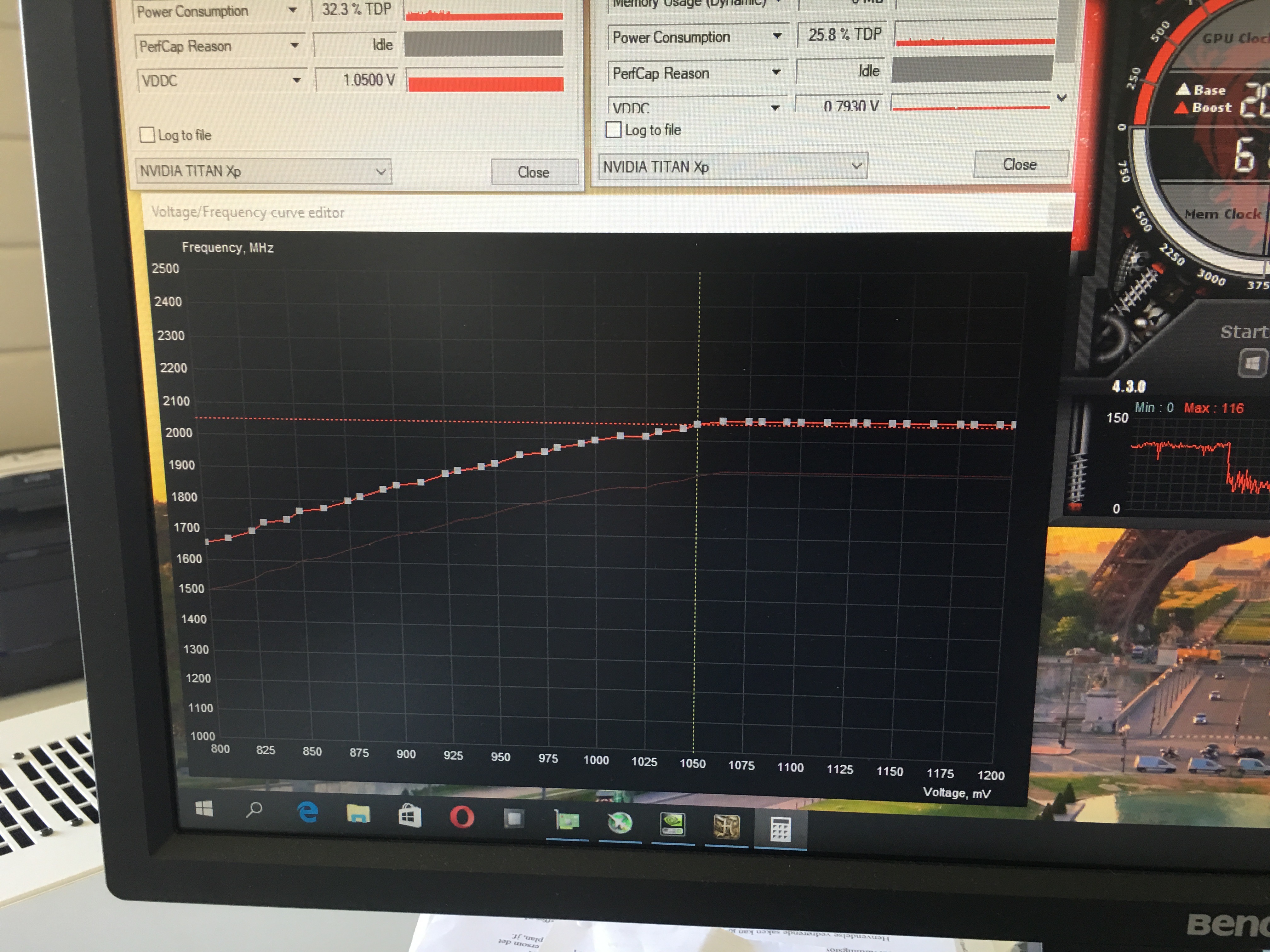
Task: Click the Afterburner version 4.3.0 label
Action: [x=1128, y=386]
